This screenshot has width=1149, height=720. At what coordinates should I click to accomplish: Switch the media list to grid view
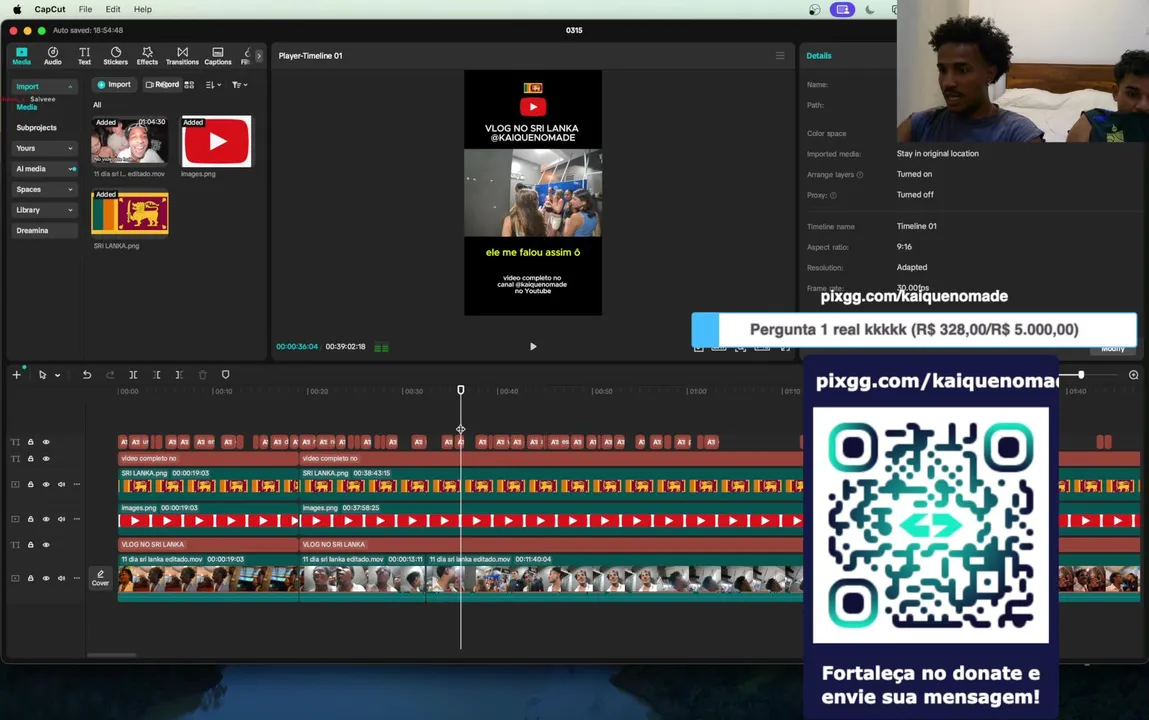point(189,85)
